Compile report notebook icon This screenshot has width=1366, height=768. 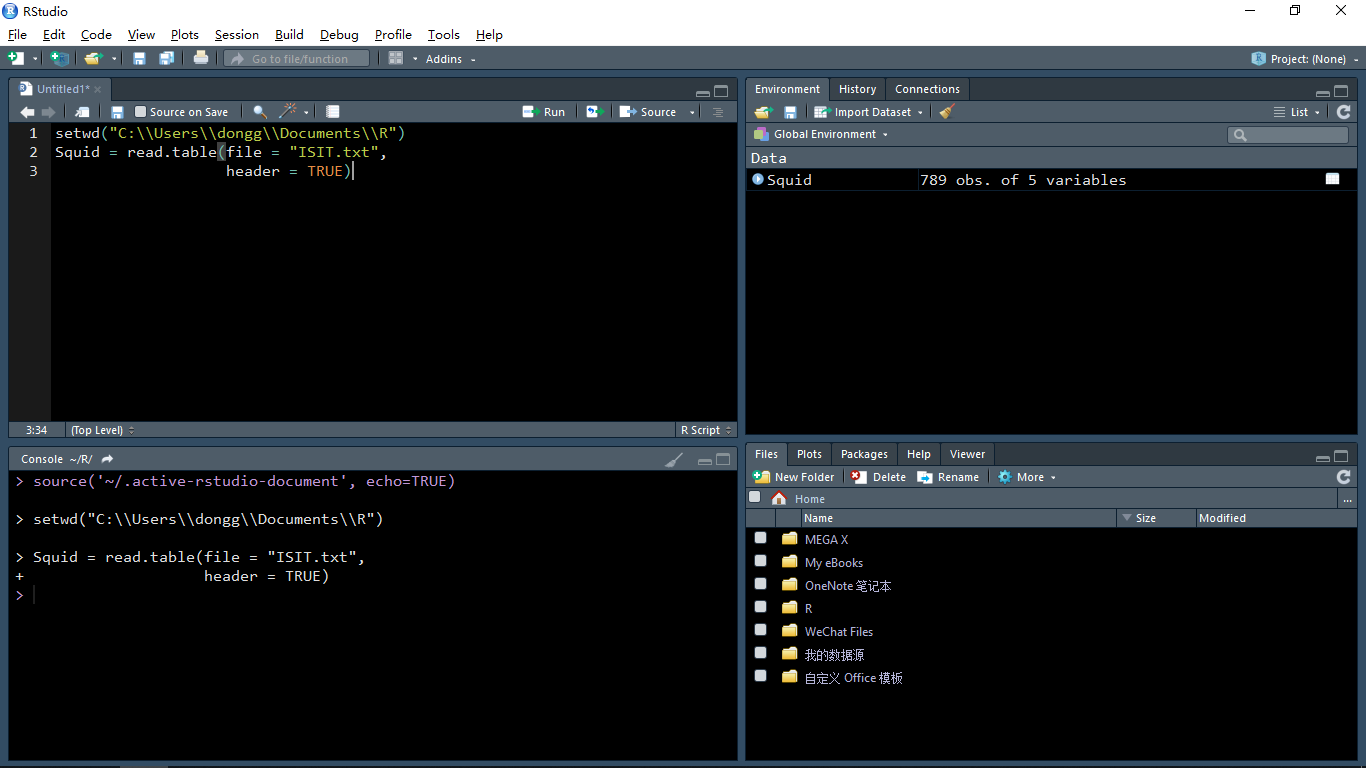[x=333, y=112]
